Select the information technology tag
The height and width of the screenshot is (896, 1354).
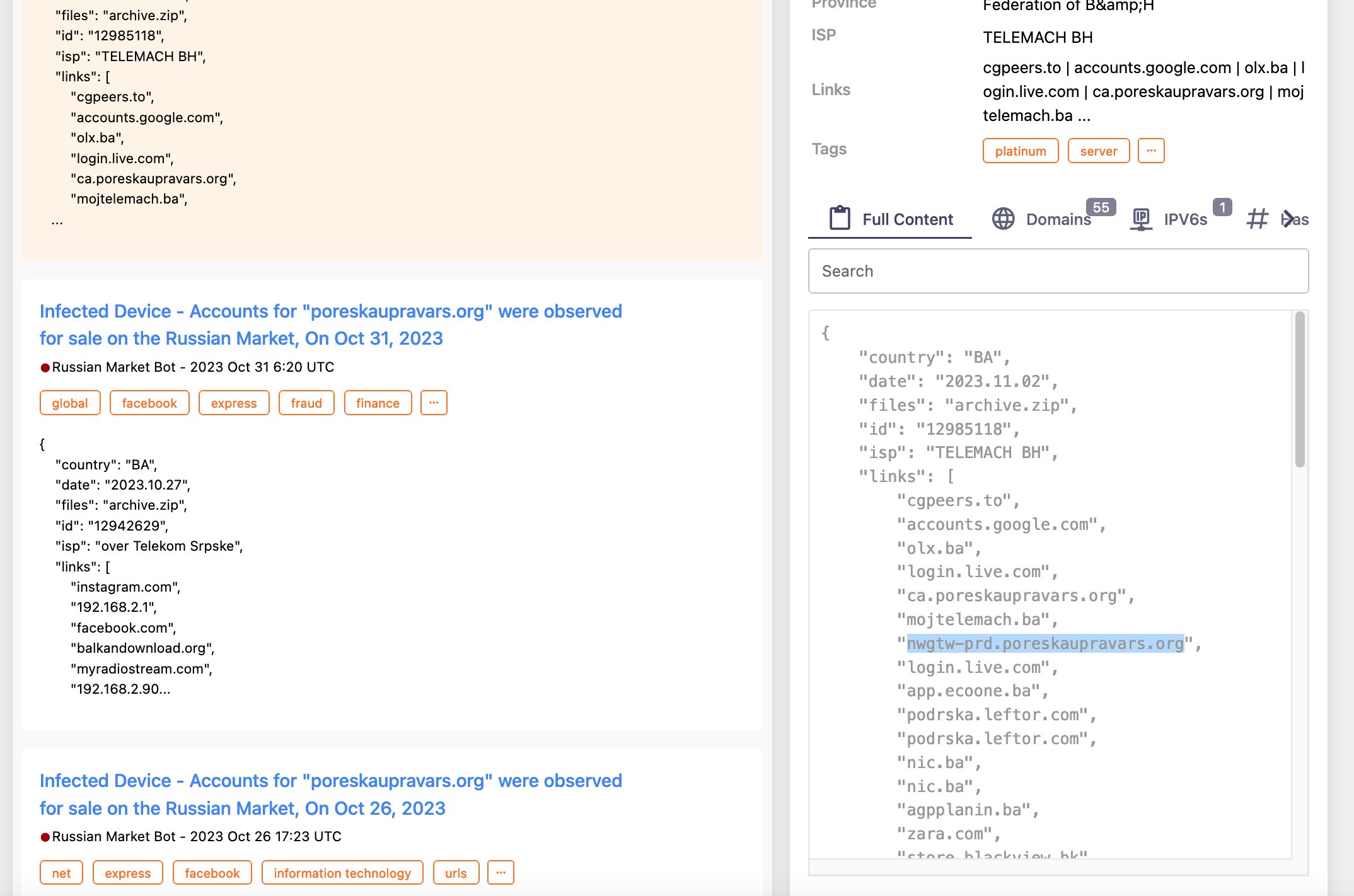pyautogui.click(x=342, y=873)
